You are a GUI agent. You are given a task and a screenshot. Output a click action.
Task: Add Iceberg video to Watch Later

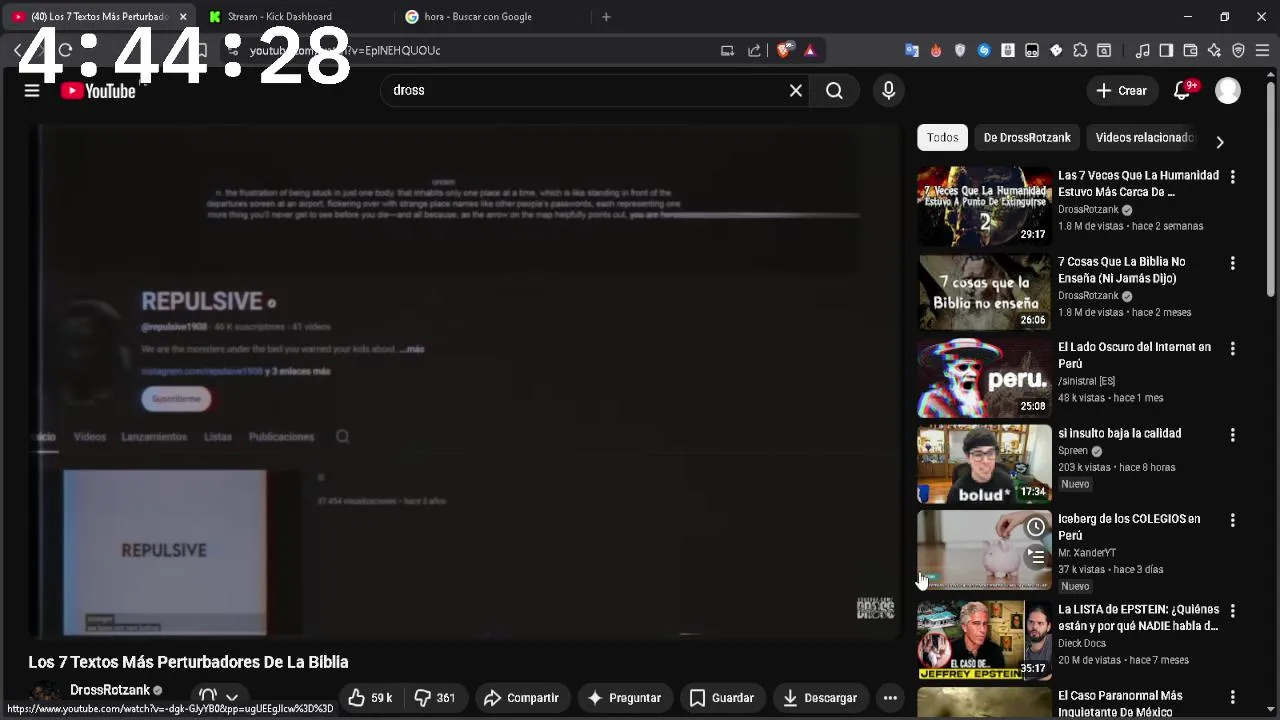(x=1036, y=527)
